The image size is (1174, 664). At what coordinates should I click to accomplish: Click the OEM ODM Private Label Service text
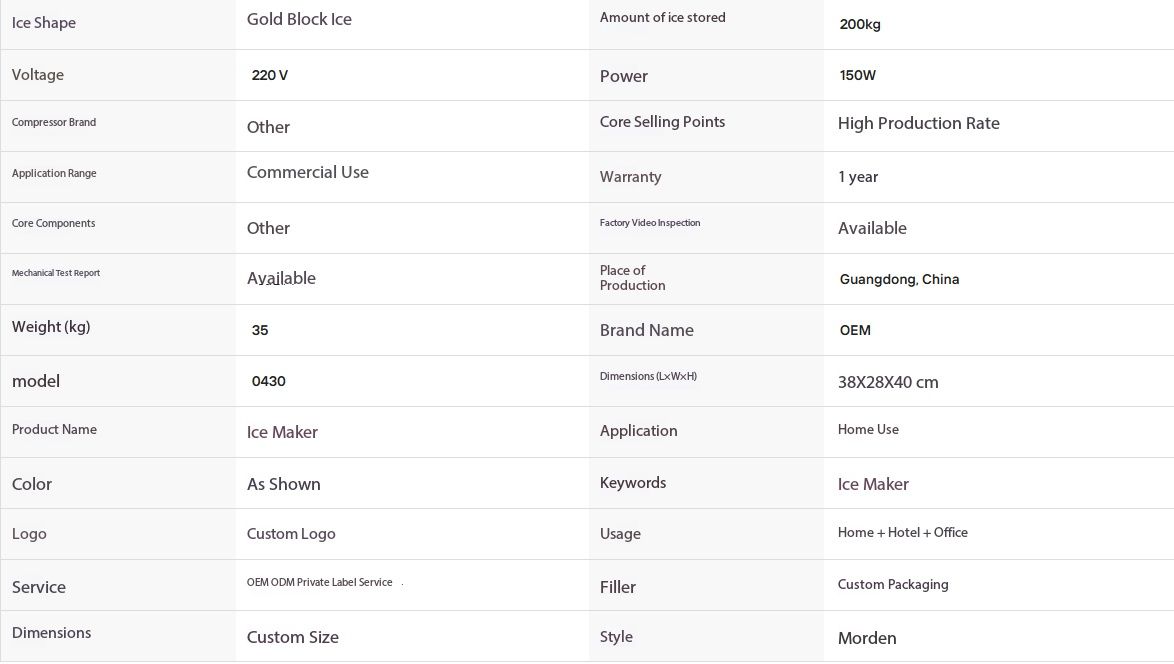pyautogui.click(x=320, y=582)
